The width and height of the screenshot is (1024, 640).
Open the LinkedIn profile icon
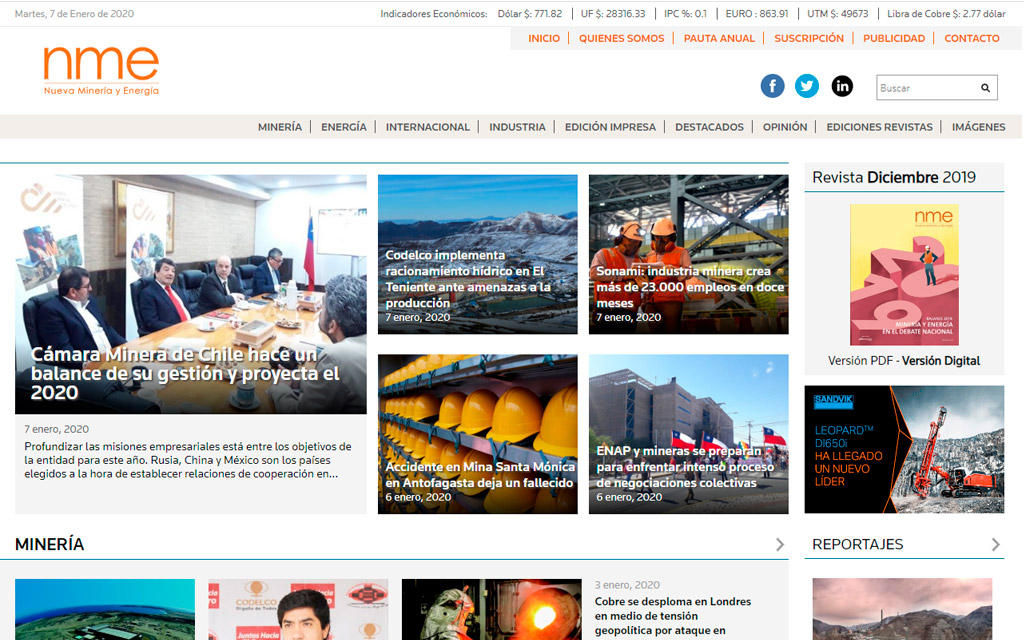tap(842, 86)
